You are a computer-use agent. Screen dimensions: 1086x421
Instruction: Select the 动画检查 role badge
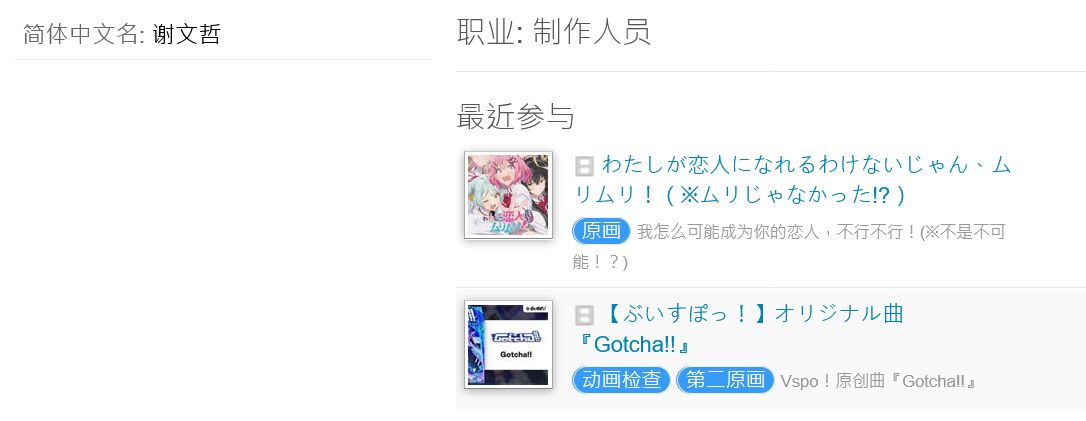tap(621, 380)
